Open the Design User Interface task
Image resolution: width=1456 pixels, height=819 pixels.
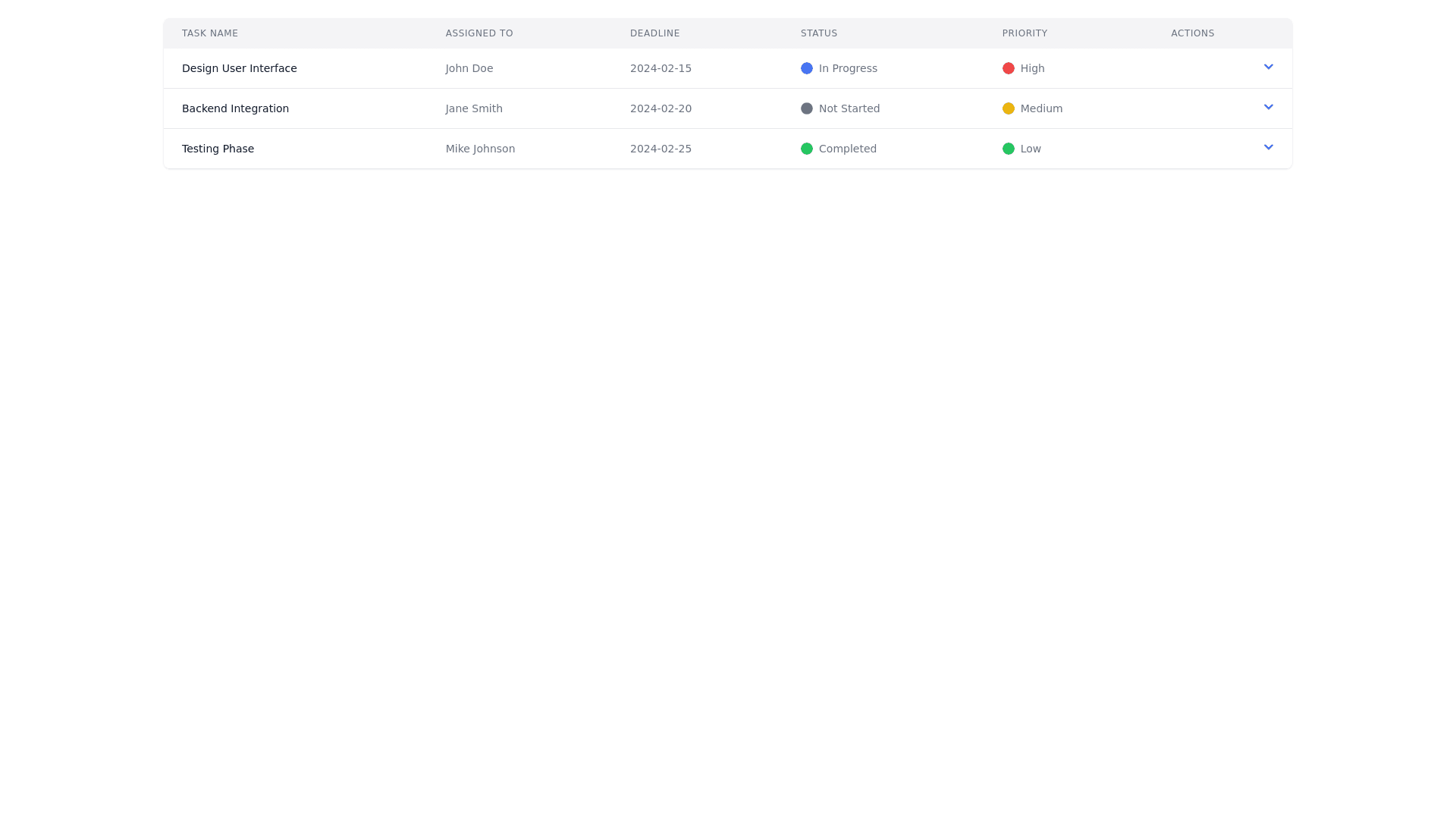239,68
